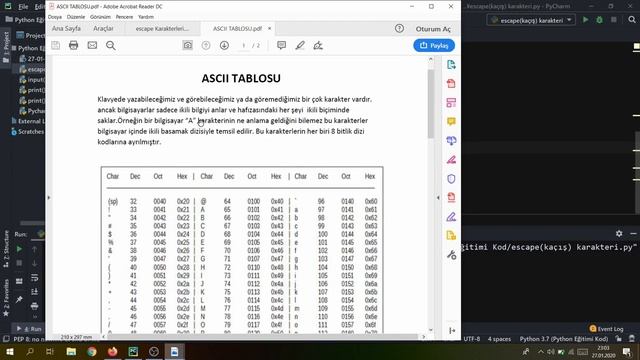Image resolution: width=640 pixels, height=360 pixels.
Task: Click the snapshot camera tool icon
Action: click(187, 45)
